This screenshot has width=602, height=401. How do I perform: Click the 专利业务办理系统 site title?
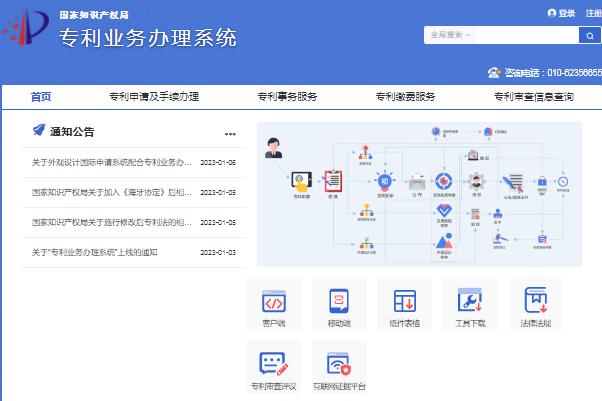tap(148, 38)
